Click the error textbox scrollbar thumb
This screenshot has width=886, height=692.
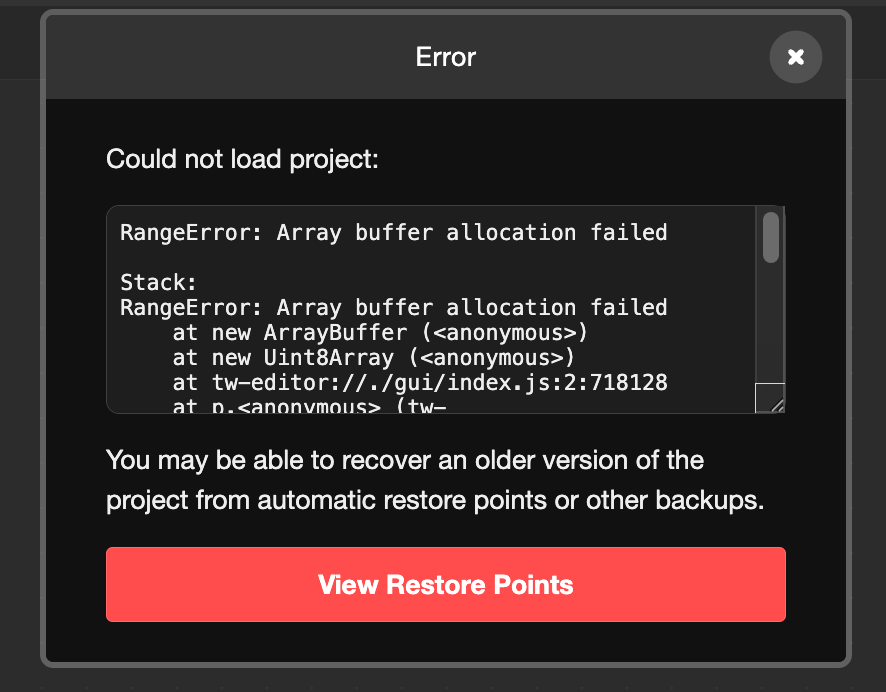[x=770, y=237]
